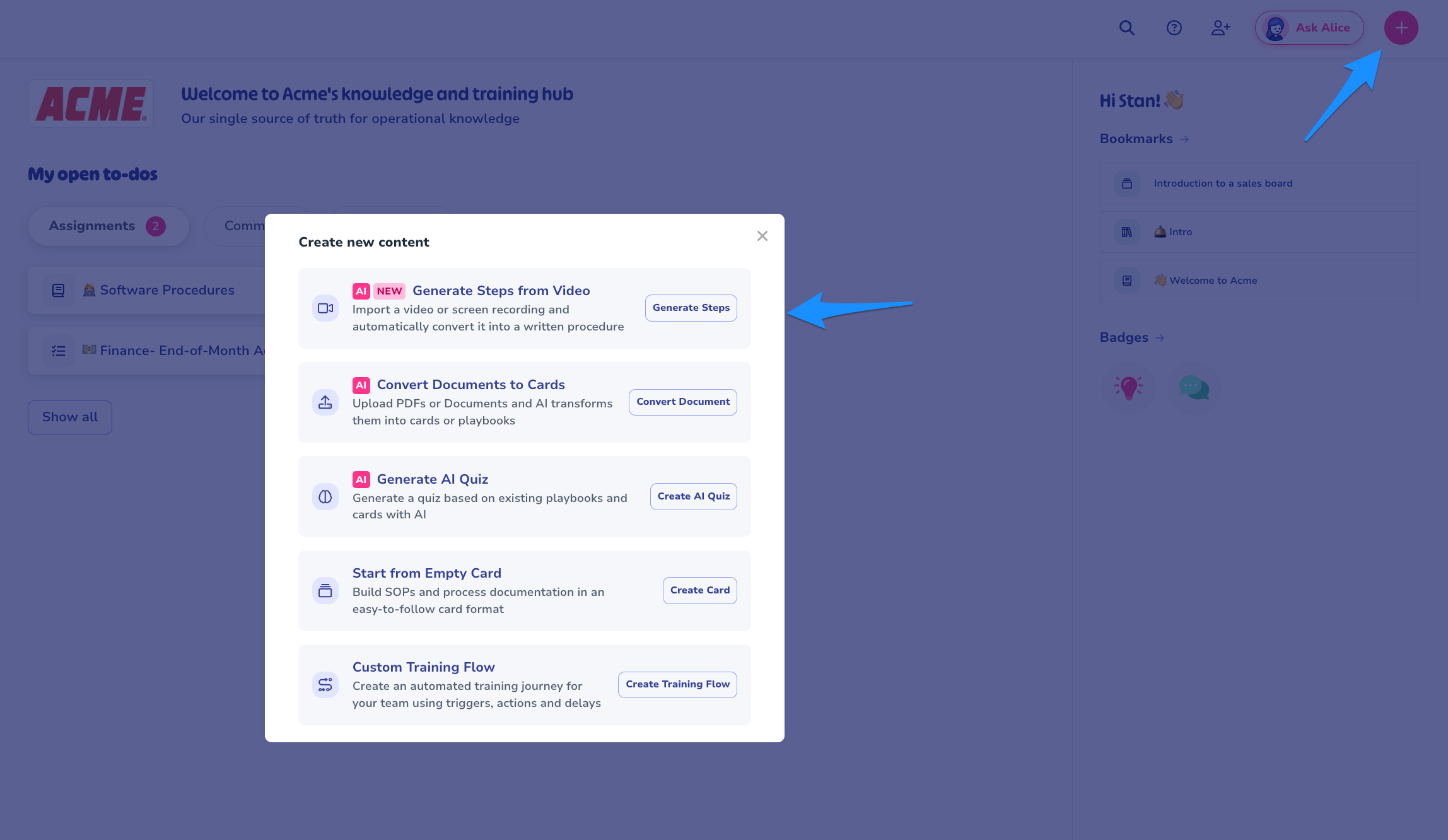Expand the Bookmarks arrow link
1448x840 pixels.
1184,139
